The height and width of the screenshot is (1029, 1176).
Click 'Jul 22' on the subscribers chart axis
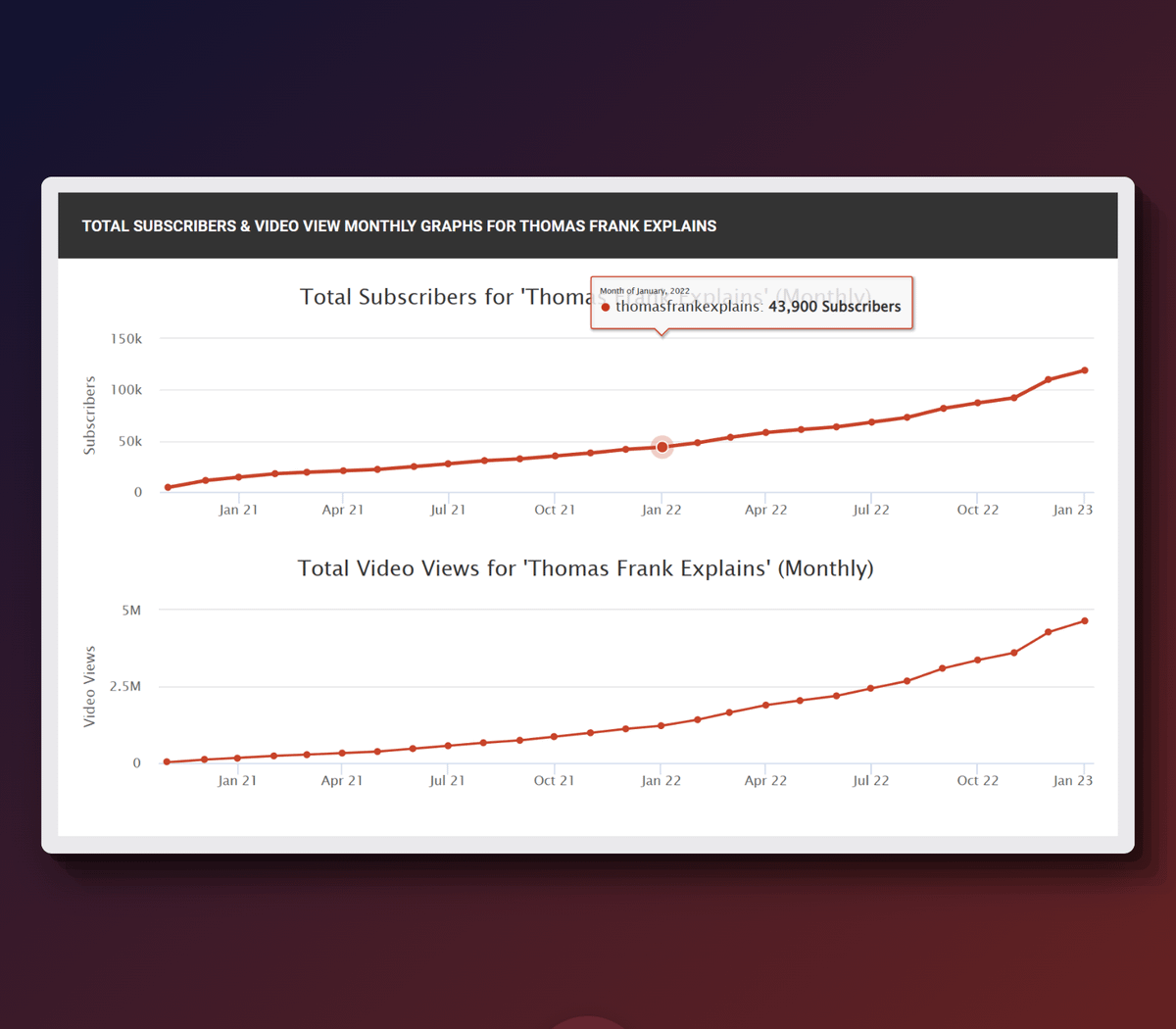(x=871, y=510)
